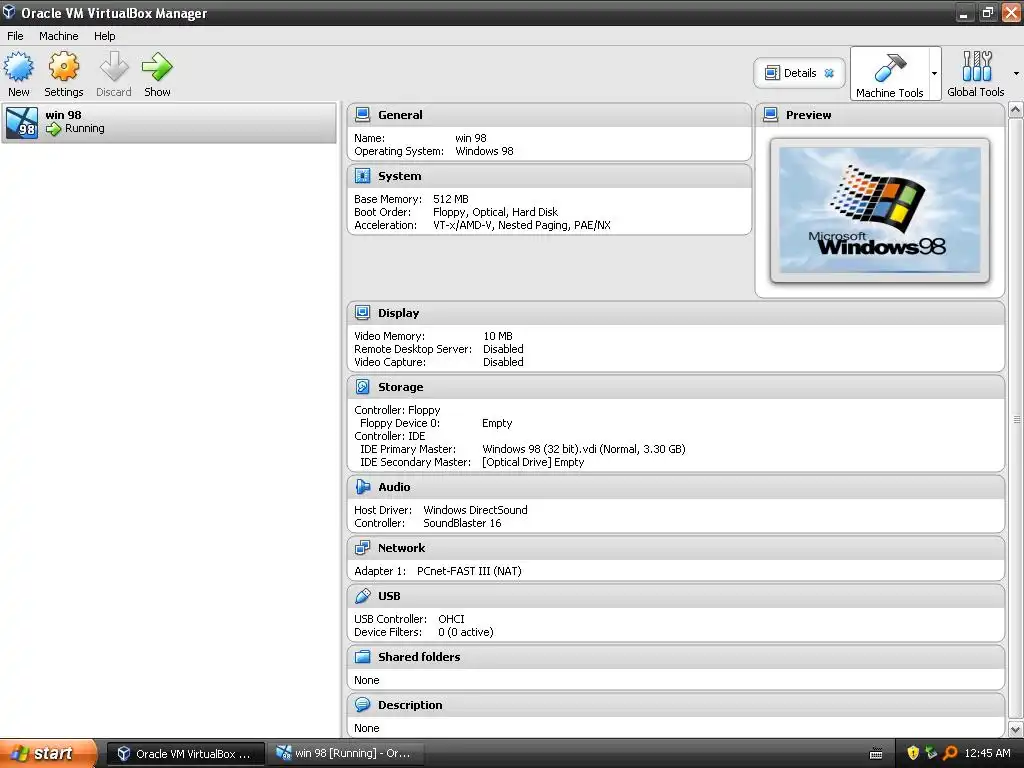Open Settings via the gear icon

pyautogui.click(x=63, y=67)
